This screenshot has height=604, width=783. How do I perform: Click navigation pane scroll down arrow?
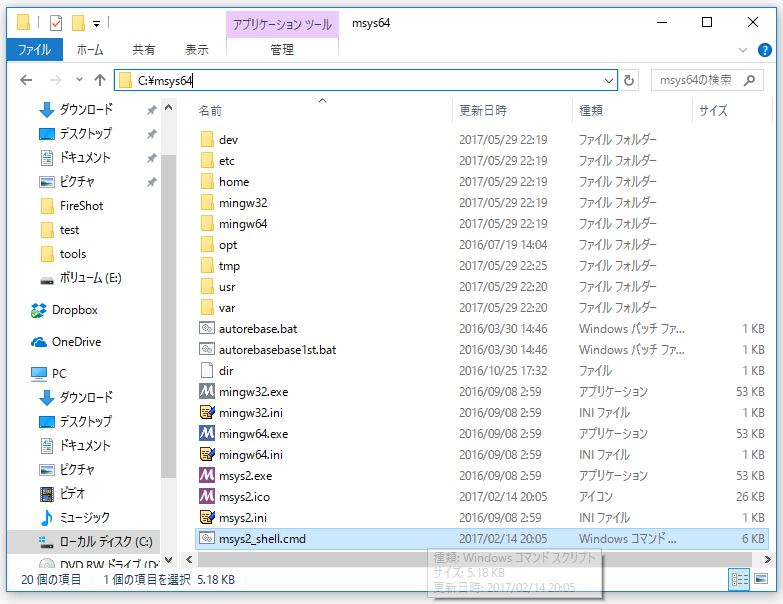tap(169, 560)
